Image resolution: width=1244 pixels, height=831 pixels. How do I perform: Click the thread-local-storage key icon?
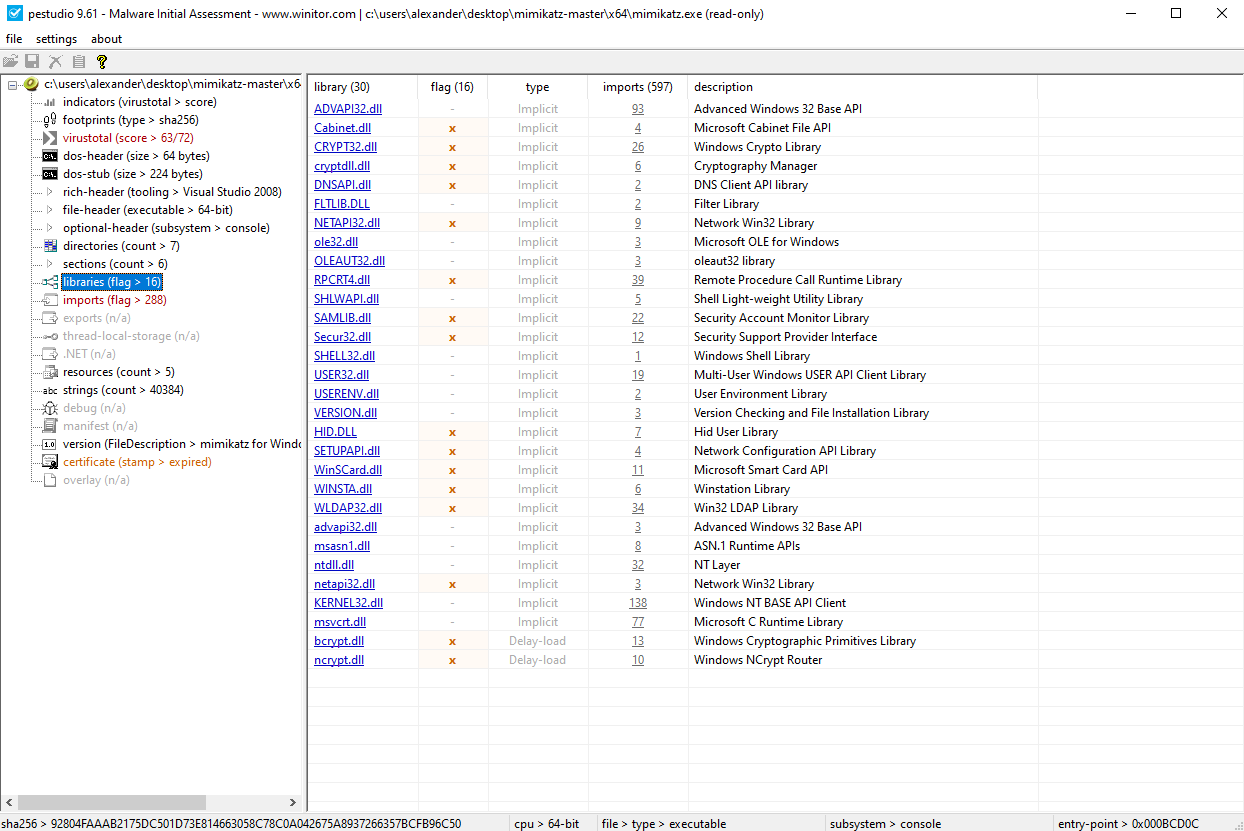tap(50, 336)
